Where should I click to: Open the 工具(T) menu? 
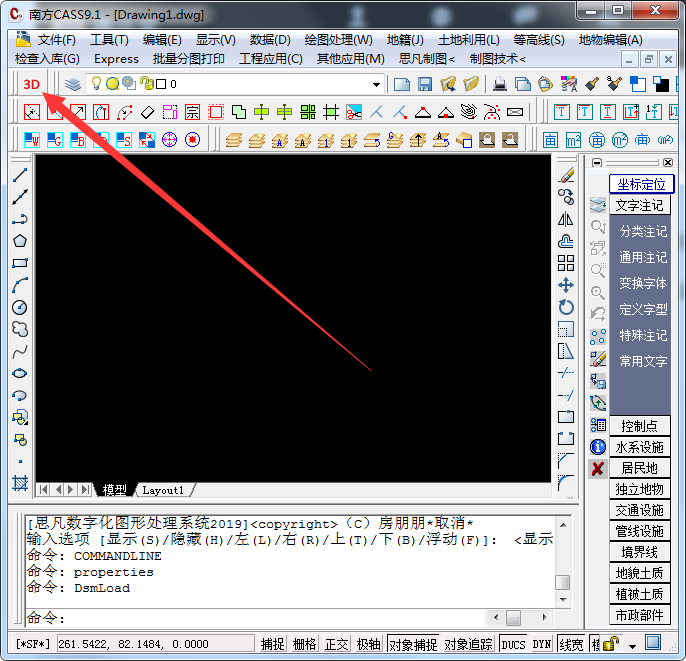coord(109,40)
